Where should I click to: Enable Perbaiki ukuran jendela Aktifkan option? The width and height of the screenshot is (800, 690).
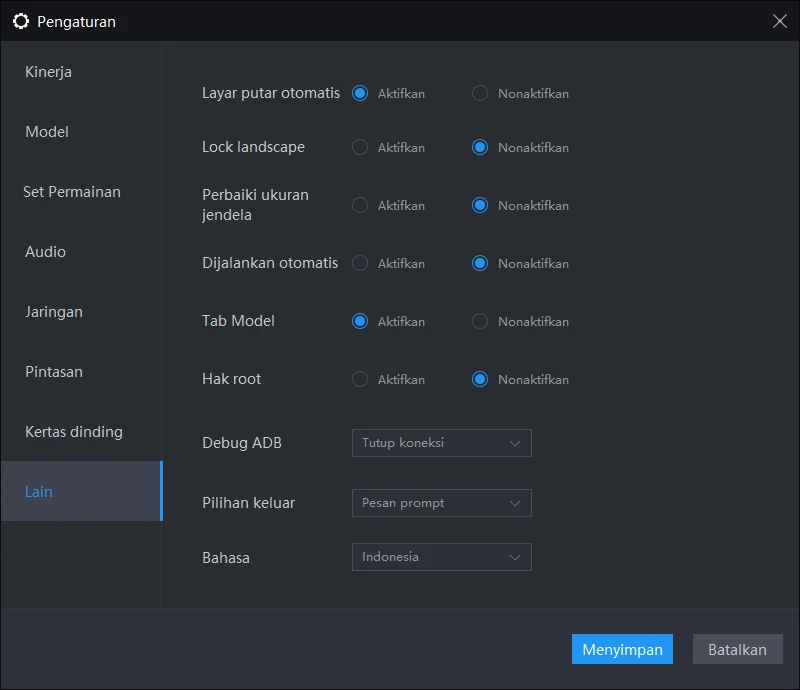click(x=360, y=205)
